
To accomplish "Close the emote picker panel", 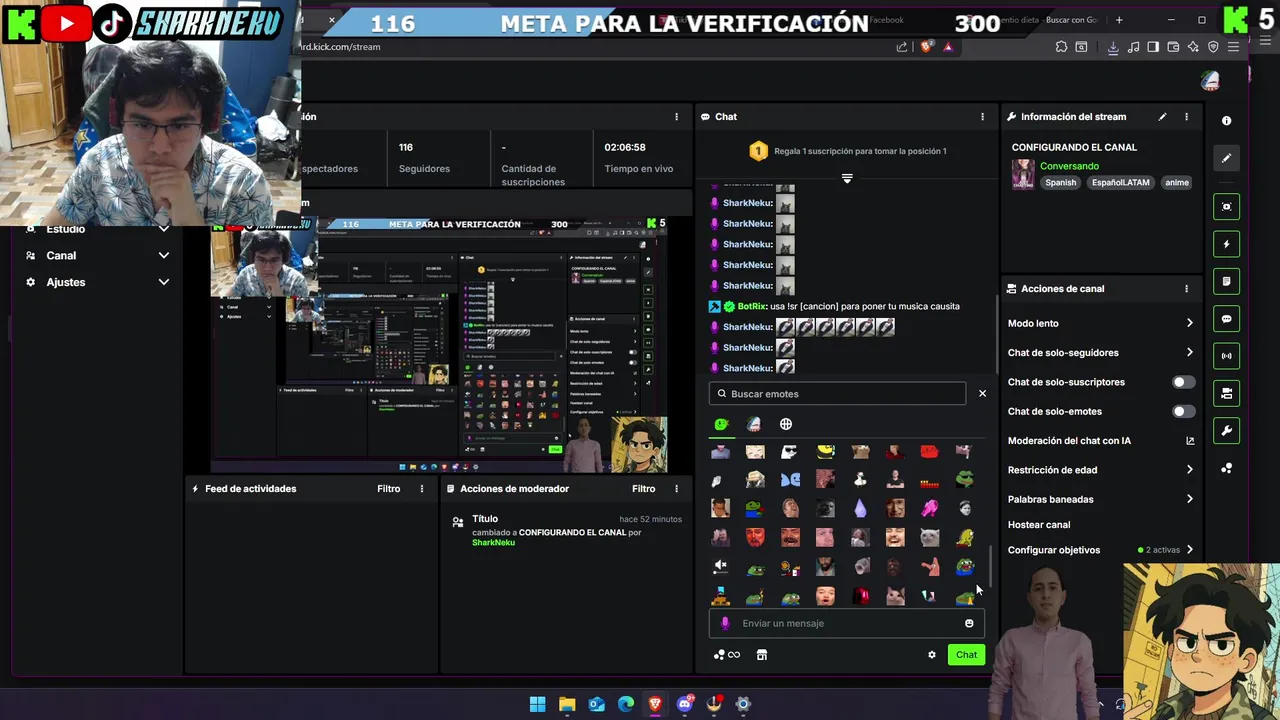I will (982, 393).
